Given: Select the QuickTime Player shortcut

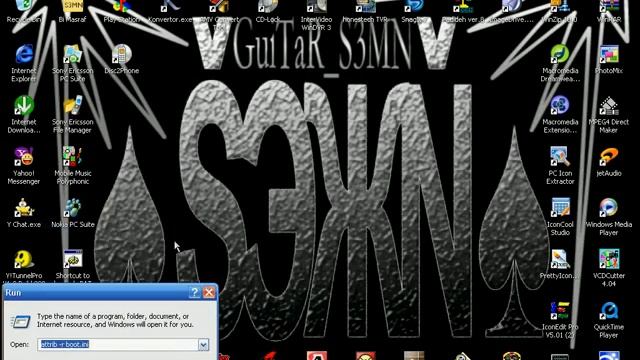Looking at the screenshot, I should (x=609, y=320).
